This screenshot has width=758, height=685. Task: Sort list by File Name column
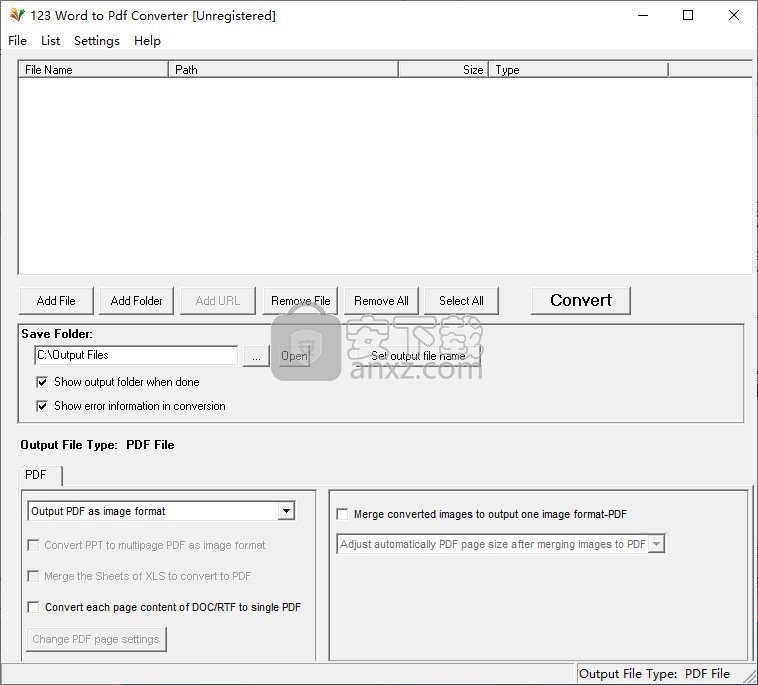click(x=93, y=70)
